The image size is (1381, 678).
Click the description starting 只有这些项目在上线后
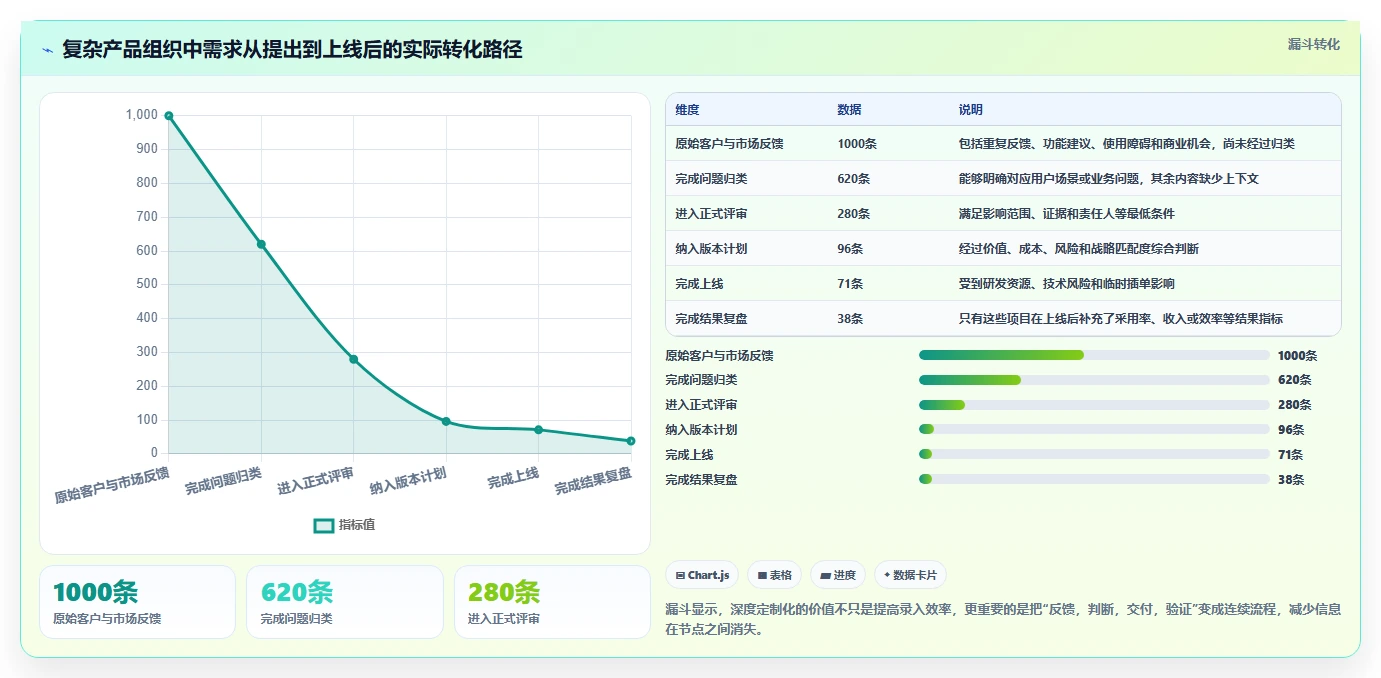[x=1120, y=319]
